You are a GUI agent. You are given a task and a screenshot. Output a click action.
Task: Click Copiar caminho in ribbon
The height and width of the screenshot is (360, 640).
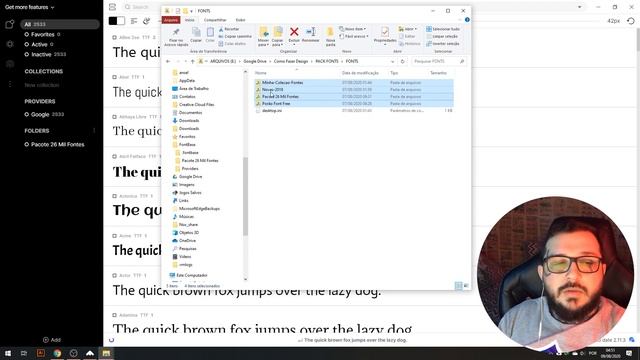(235, 36)
